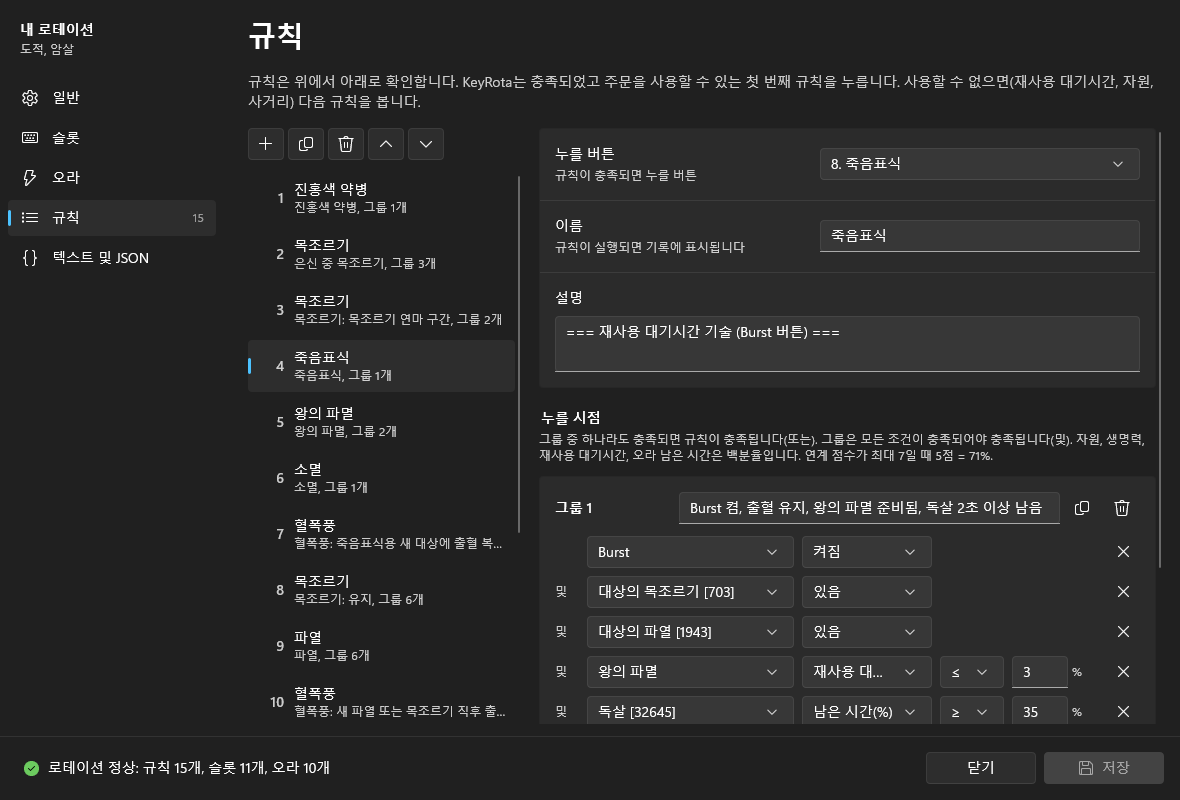Open the 남은 시간(%) dropdown
The height and width of the screenshot is (800, 1180).
(x=866, y=711)
